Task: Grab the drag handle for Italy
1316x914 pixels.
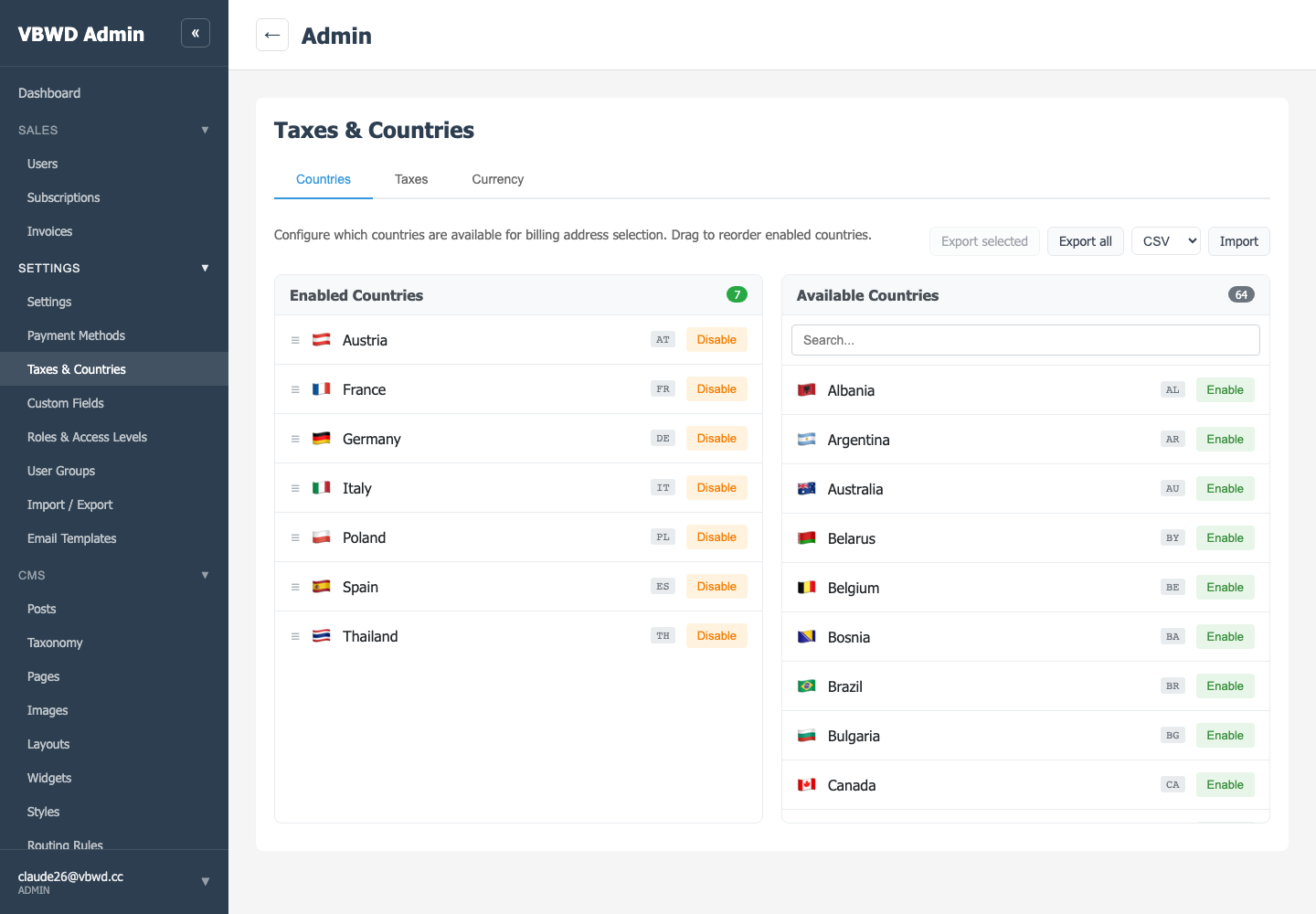Action: 295,488
